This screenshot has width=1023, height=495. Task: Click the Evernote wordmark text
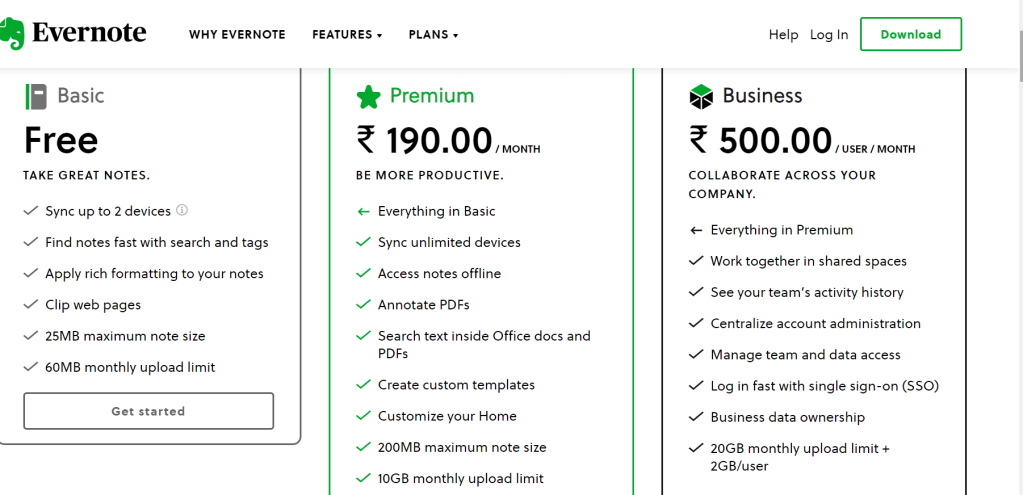[x=89, y=33]
